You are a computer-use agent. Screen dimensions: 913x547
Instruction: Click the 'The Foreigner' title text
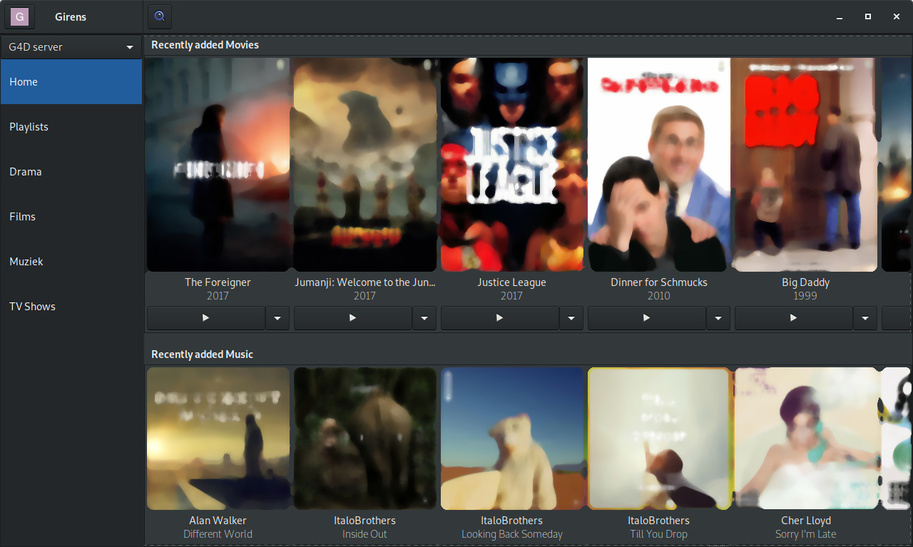coord(218,282)
